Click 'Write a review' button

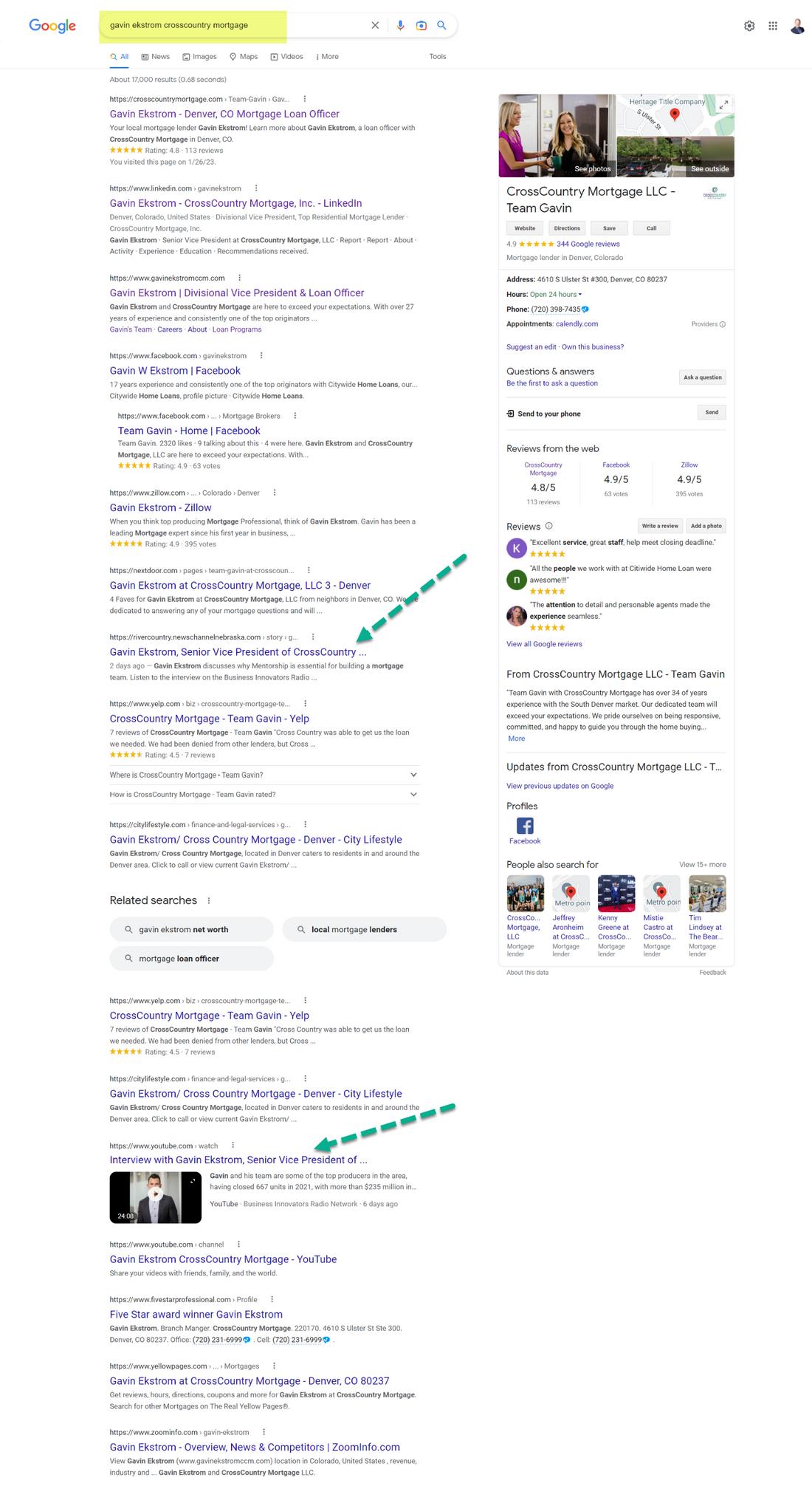click(x=660, y=526)
